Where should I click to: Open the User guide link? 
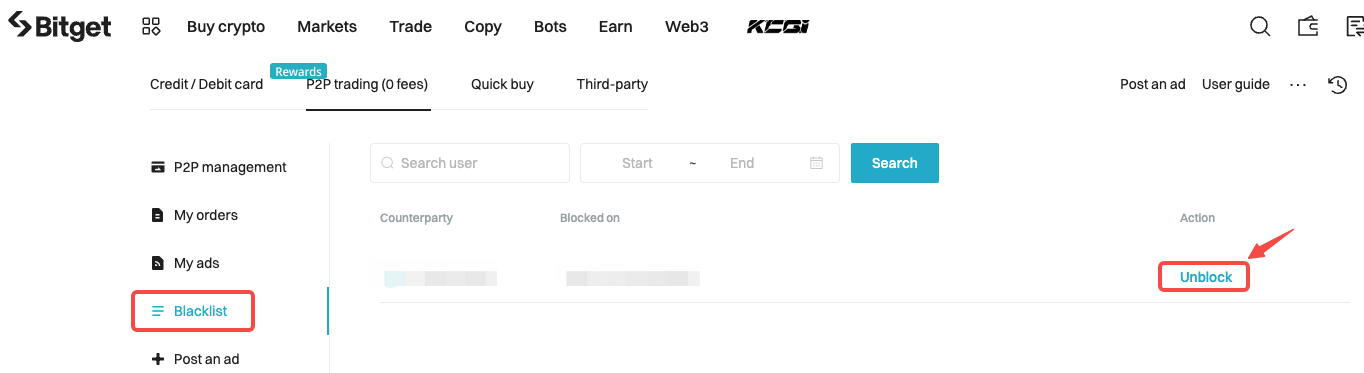pyautogui.click(x=1236, y=84)
